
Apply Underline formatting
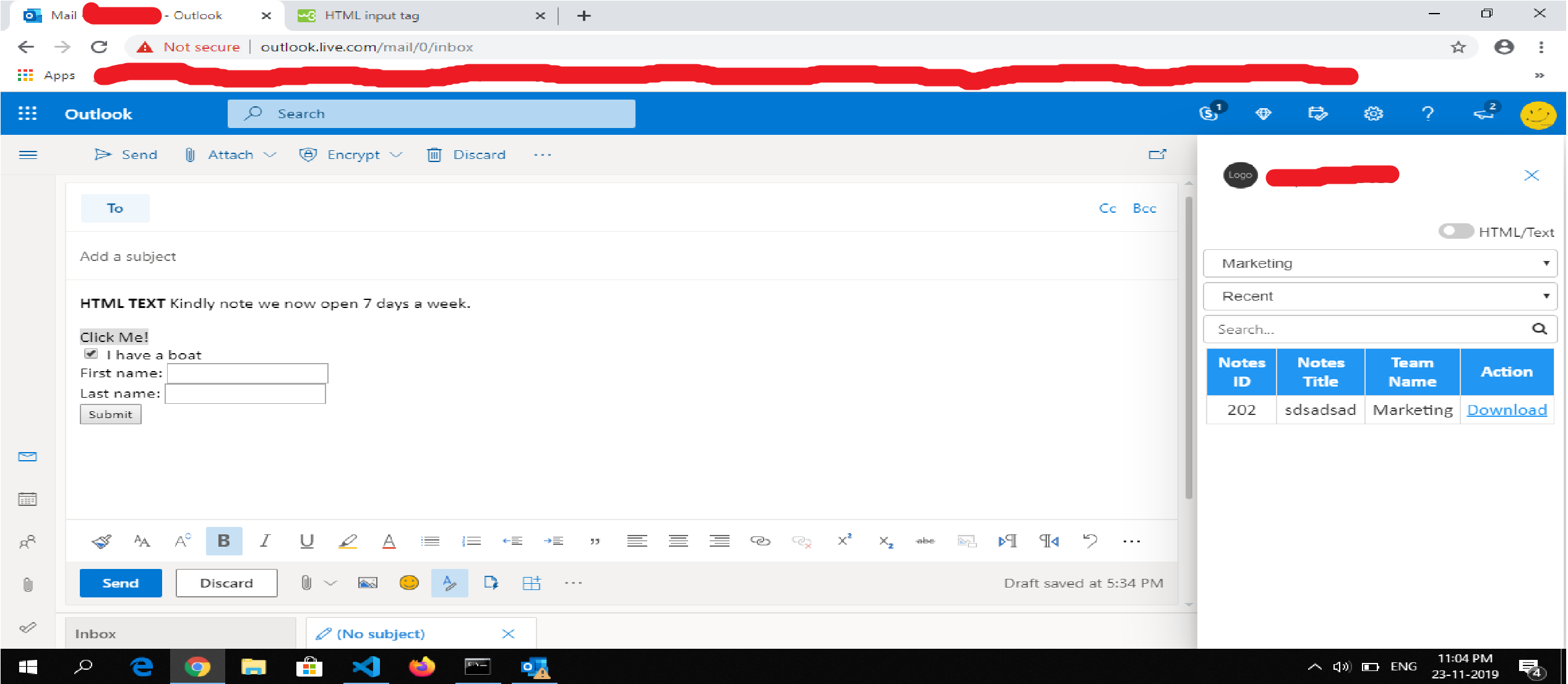tap(306, 541)
